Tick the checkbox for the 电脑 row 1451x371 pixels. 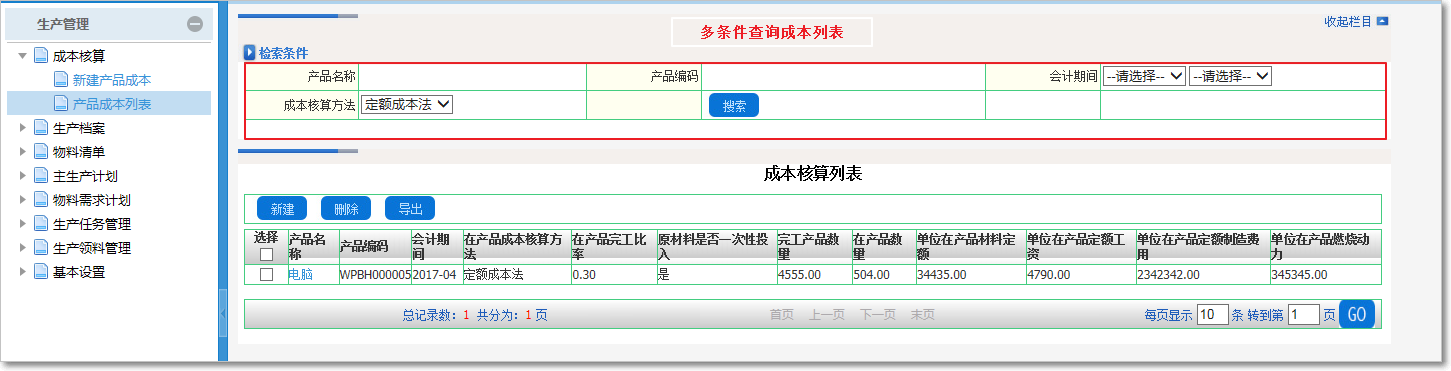tap(266, 274)
